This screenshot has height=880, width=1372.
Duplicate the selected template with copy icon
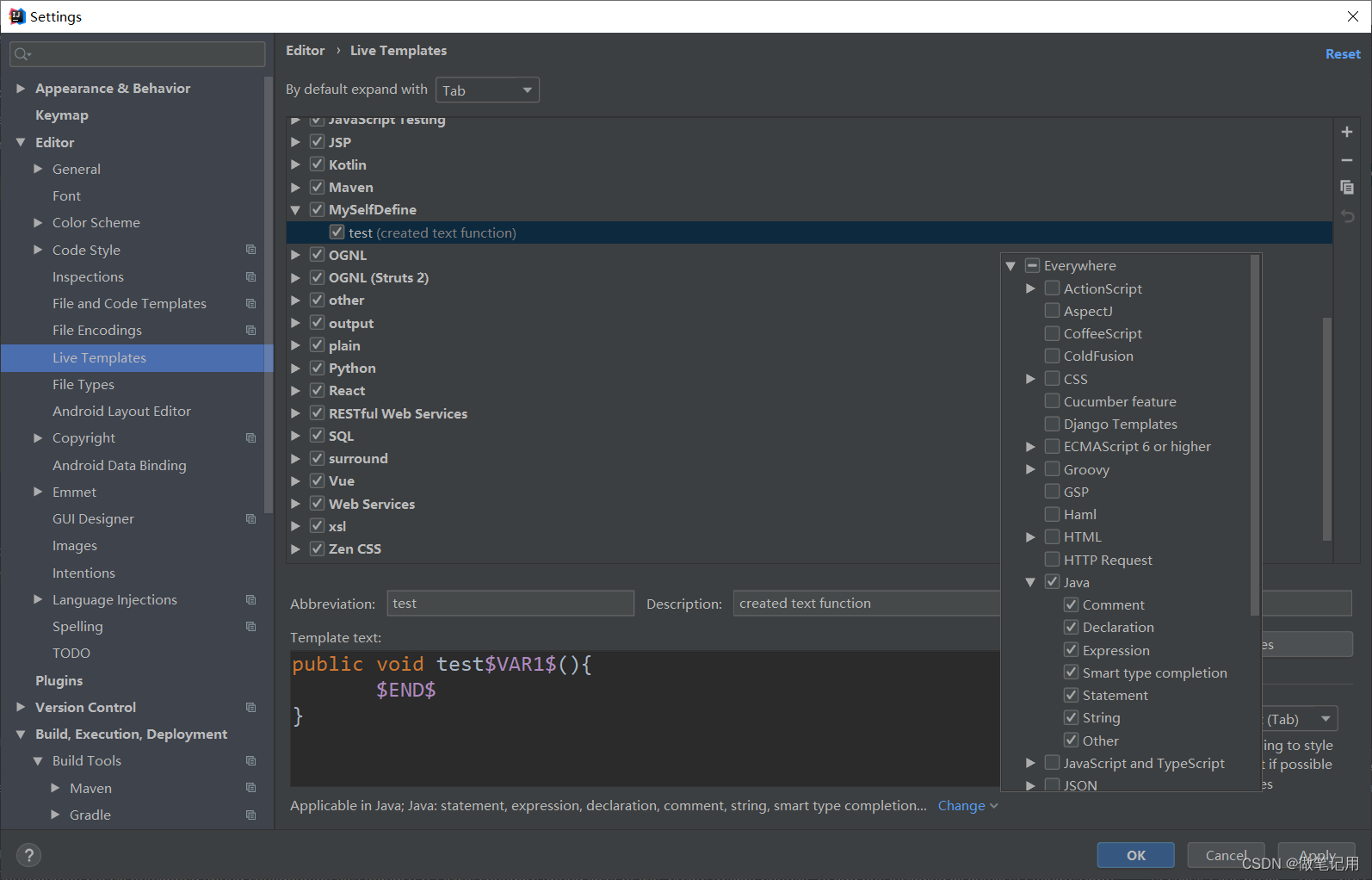(1347, 188)
